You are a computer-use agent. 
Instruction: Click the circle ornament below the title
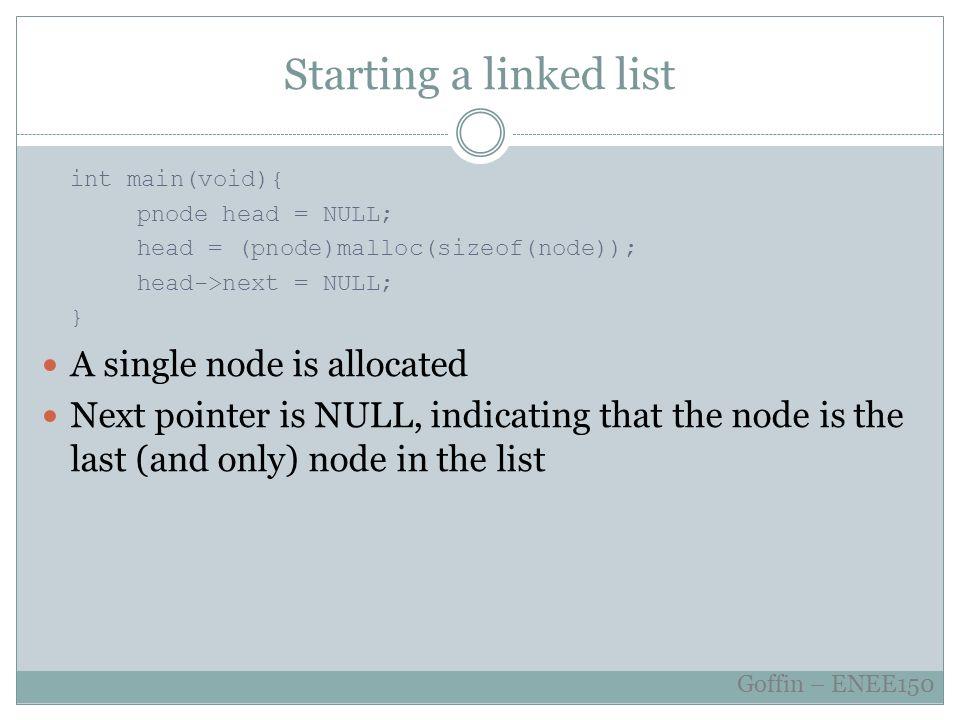tap(481, 133)
